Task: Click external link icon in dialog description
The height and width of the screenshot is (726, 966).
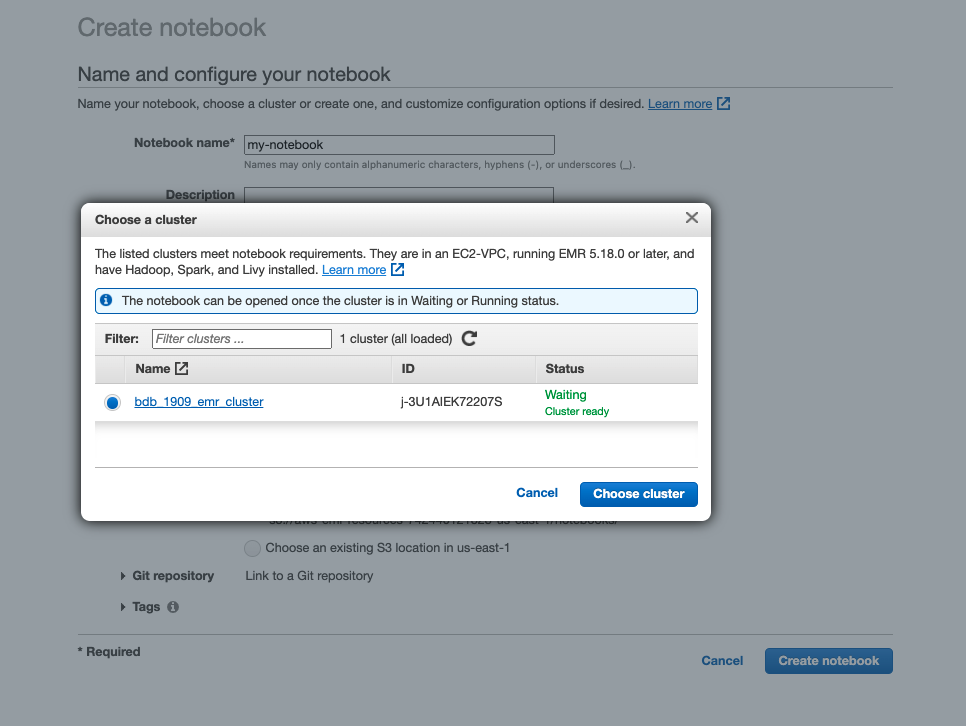Action: coord(398,270)
